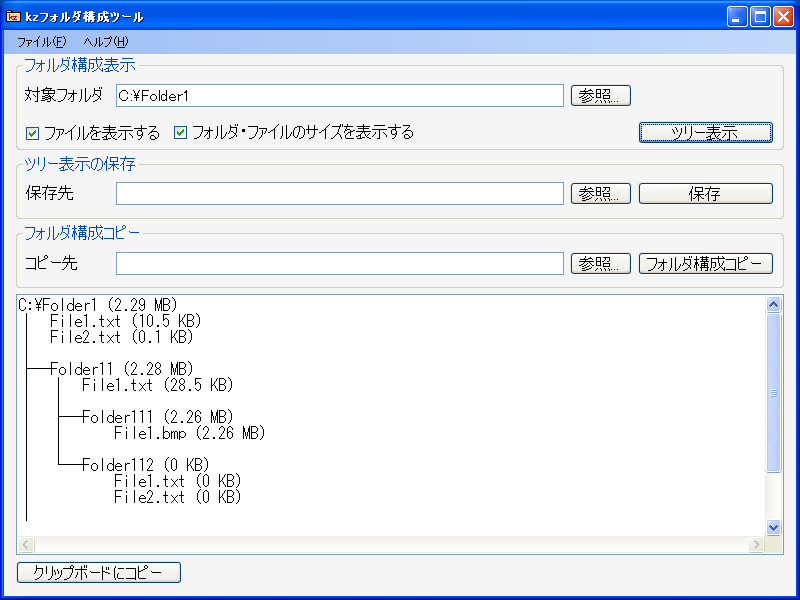
Task: Click 参照 button next to 保存先
Action: (x=601, y=193)
